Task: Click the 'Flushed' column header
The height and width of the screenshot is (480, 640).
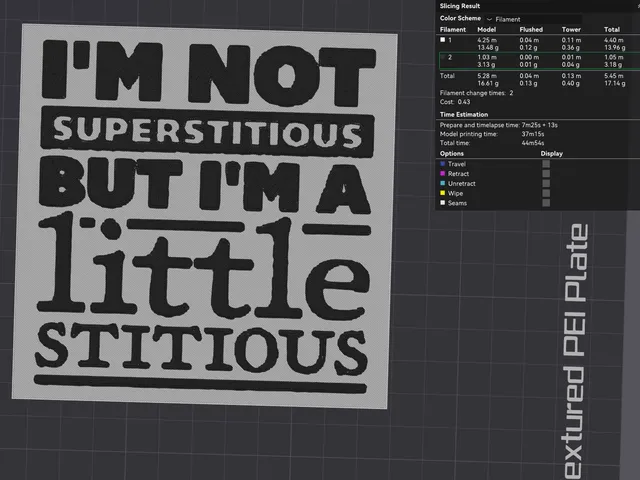Action: pyautogui.click(x=531, y=29)
